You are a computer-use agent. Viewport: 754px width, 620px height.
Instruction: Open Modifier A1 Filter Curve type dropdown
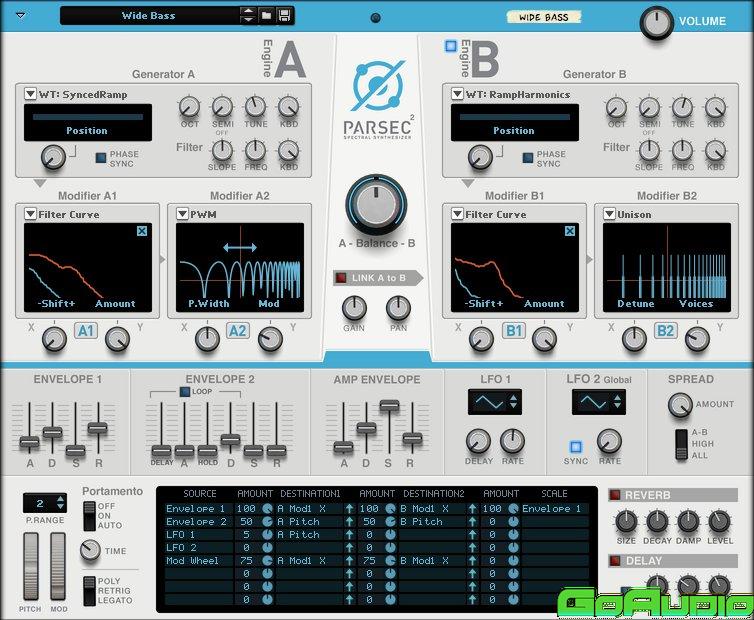click(30, 214)
